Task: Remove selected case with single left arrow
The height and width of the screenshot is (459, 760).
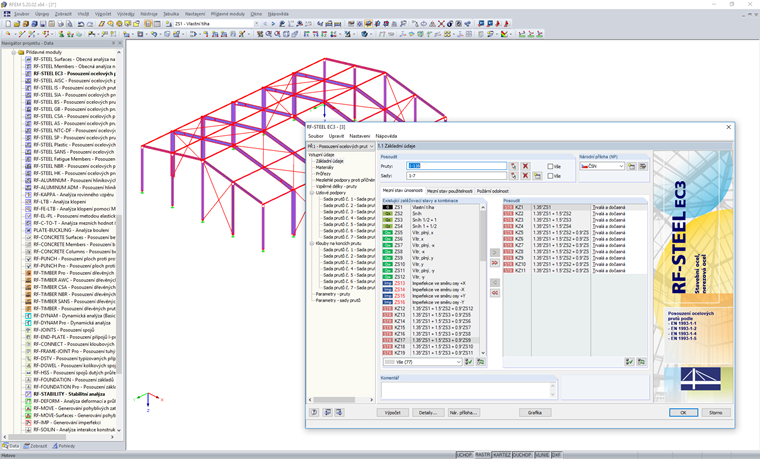Action: 494,283
